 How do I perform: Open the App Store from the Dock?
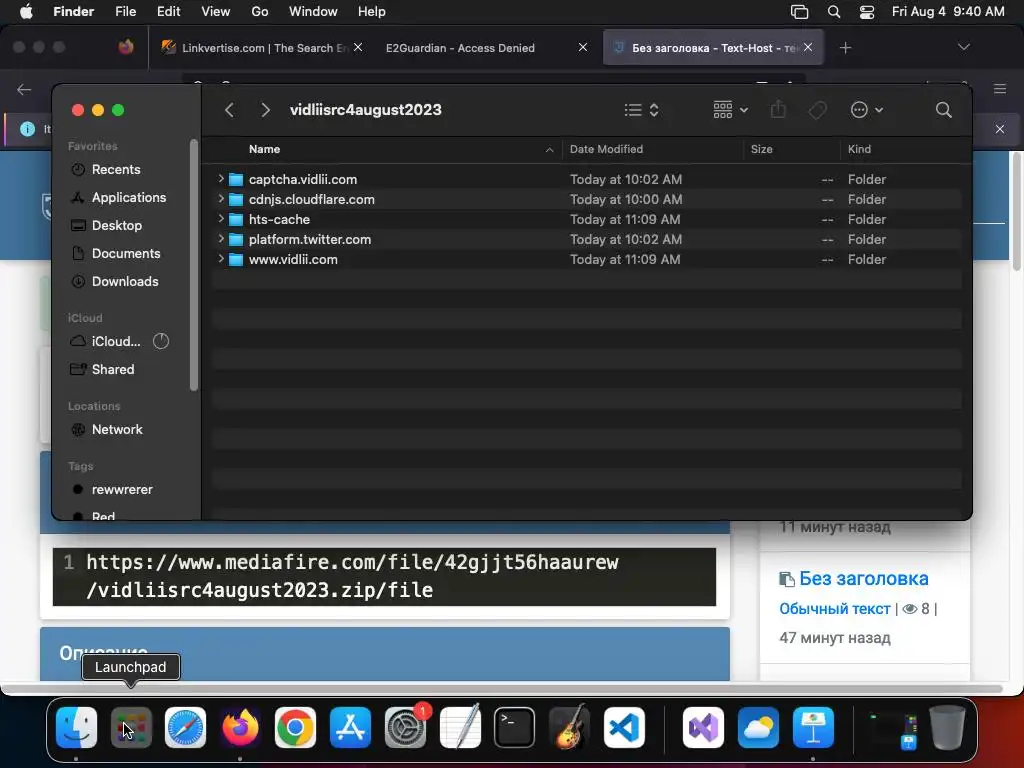point(350,727)
